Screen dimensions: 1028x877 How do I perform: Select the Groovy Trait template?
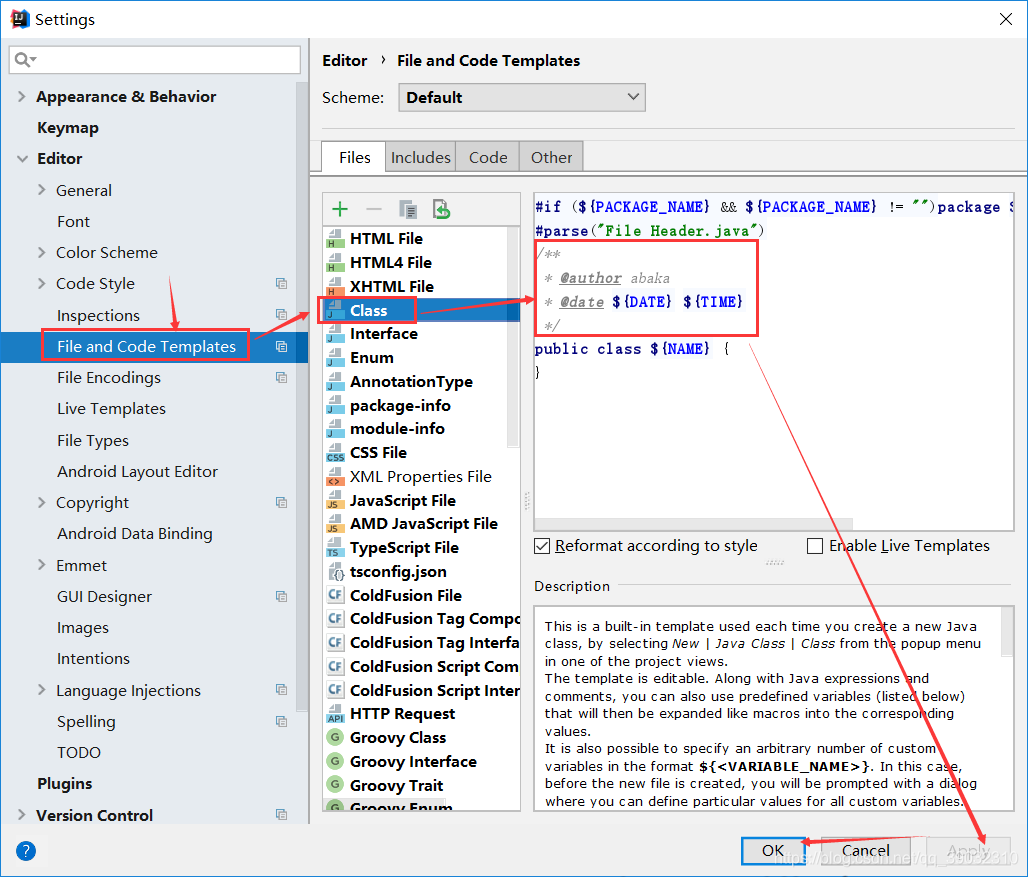coord(422,785)
